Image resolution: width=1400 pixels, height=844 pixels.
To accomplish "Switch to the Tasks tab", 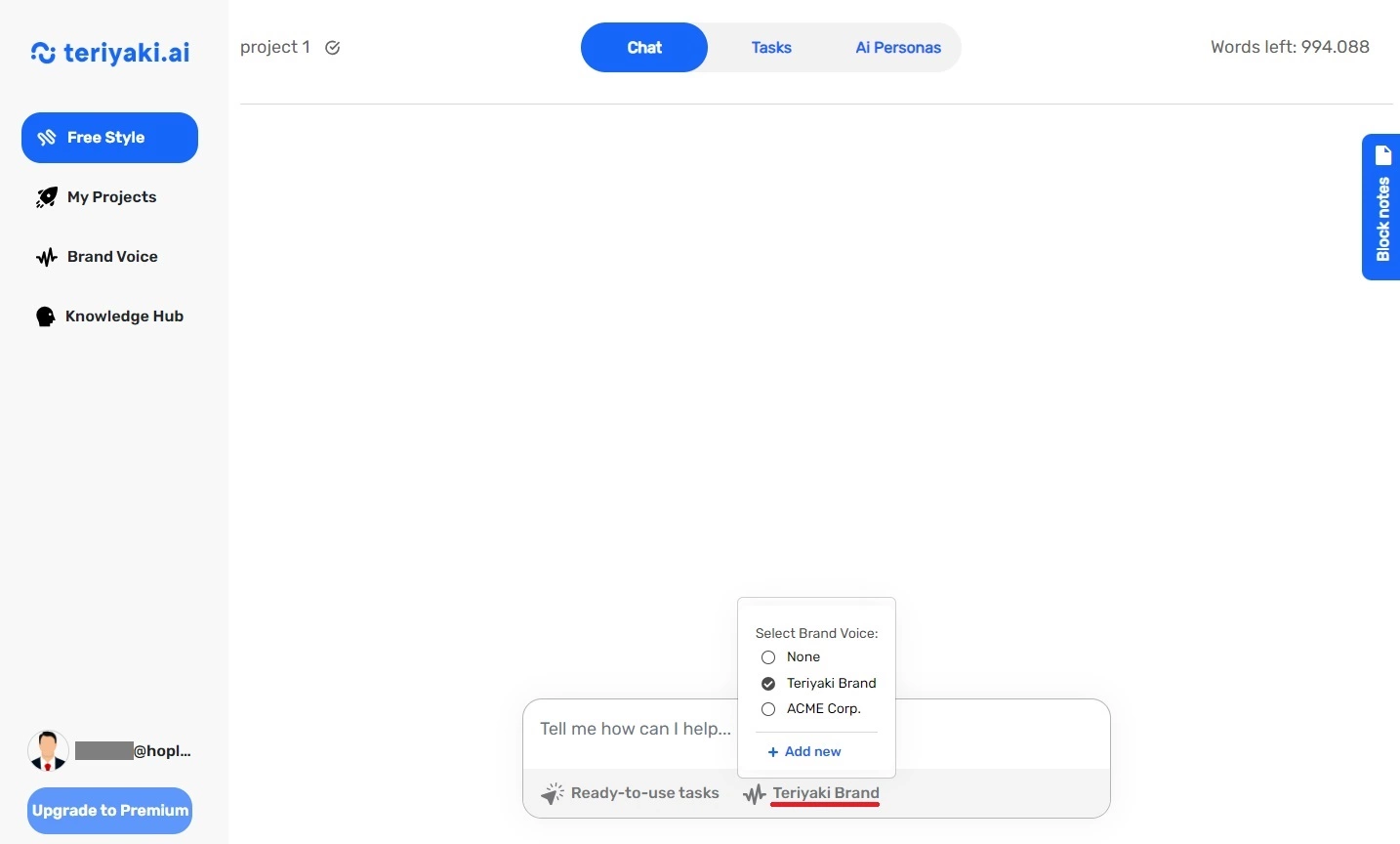I will [x=771, y=48].
